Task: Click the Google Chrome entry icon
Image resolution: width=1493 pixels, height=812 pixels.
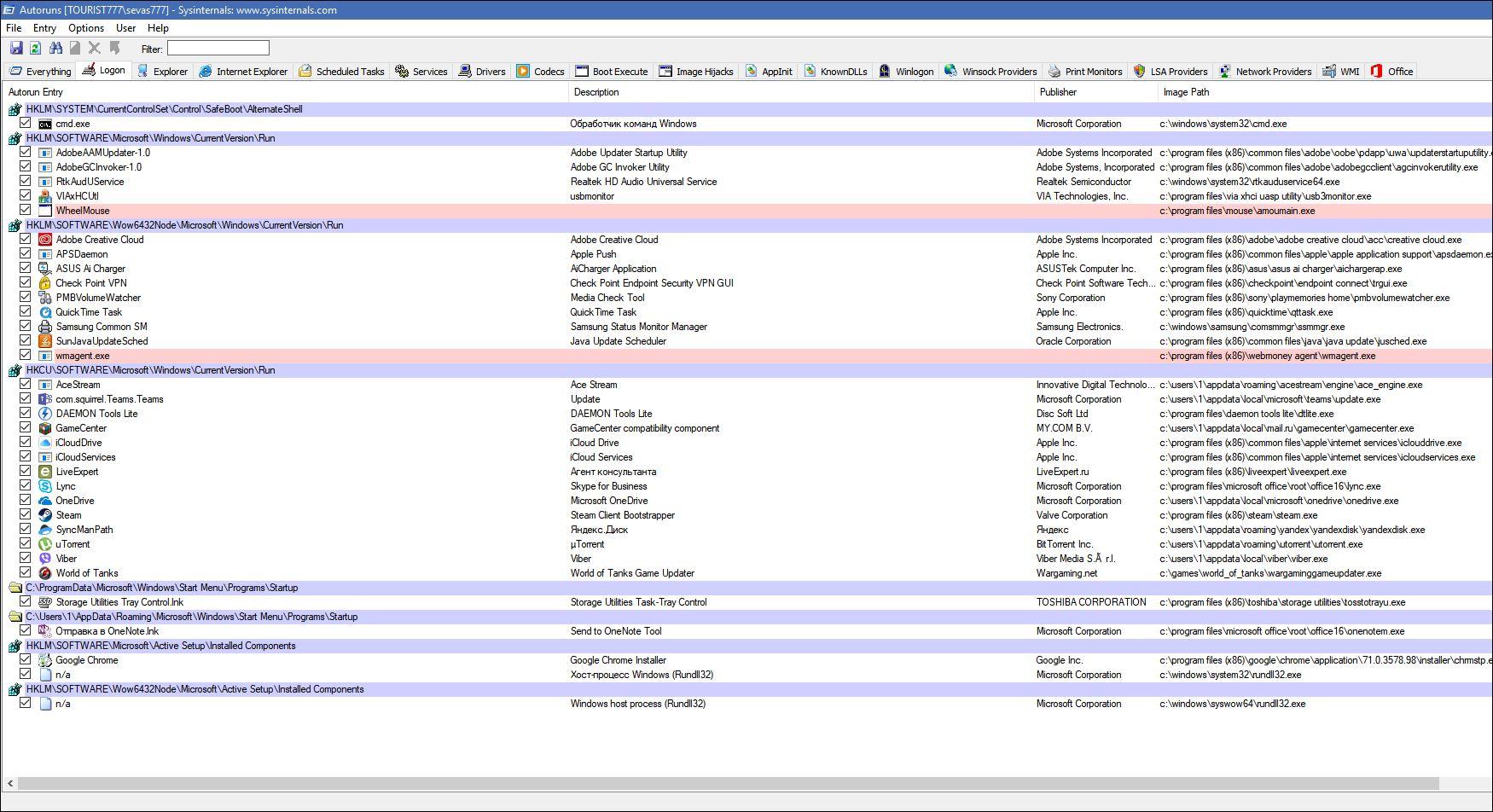Action: coord(45,660)
